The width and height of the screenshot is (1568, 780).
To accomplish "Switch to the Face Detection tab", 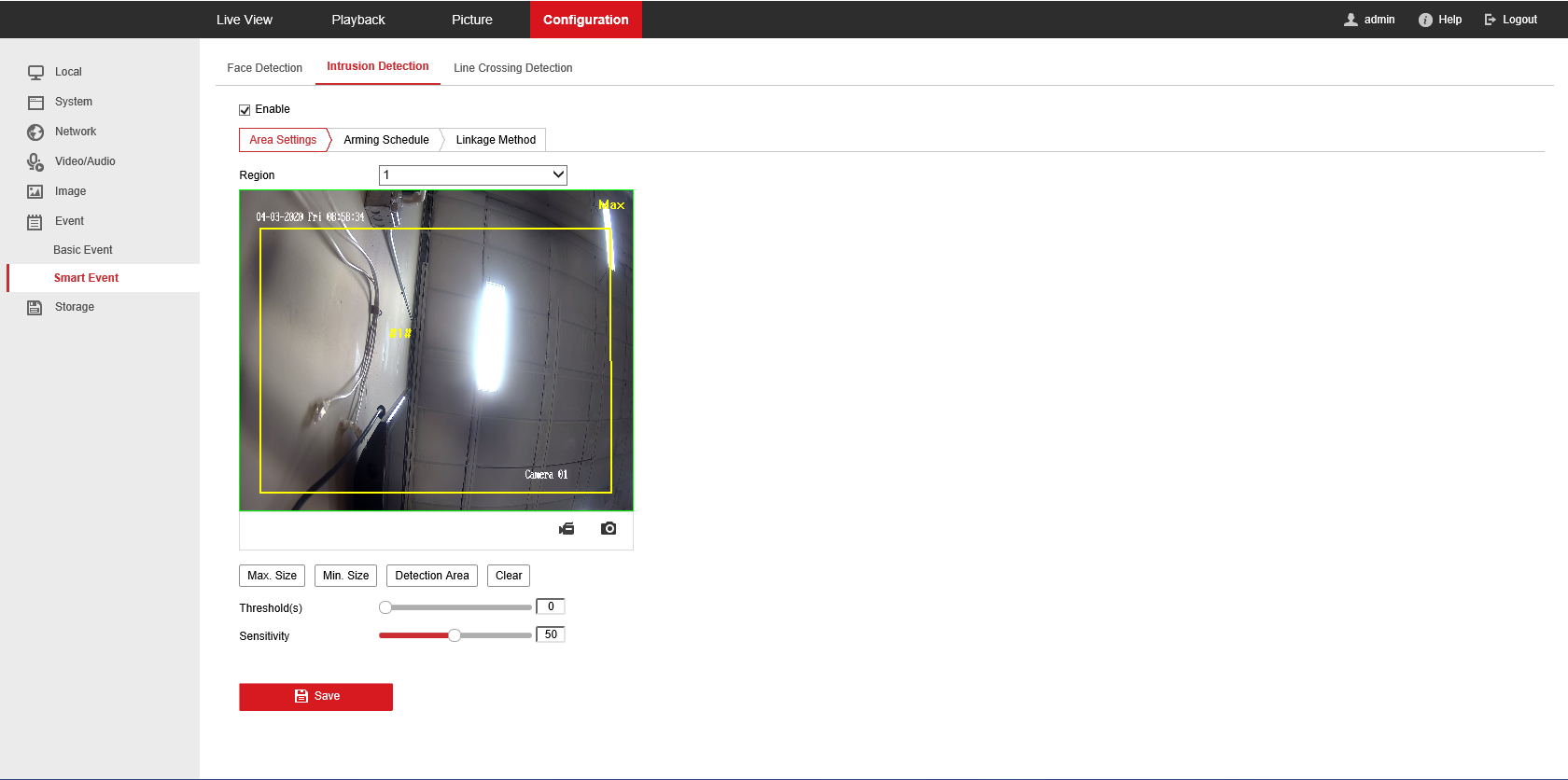I will pyautogui.click(x=265, y=68).
